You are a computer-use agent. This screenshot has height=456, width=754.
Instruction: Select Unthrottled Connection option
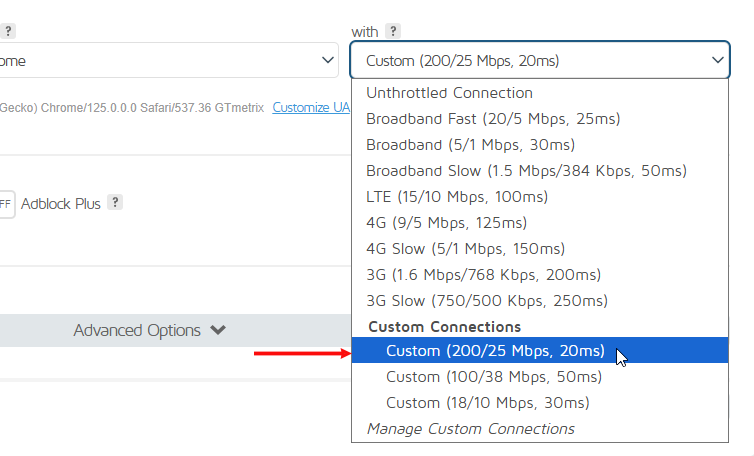click(x=449, y=93)
